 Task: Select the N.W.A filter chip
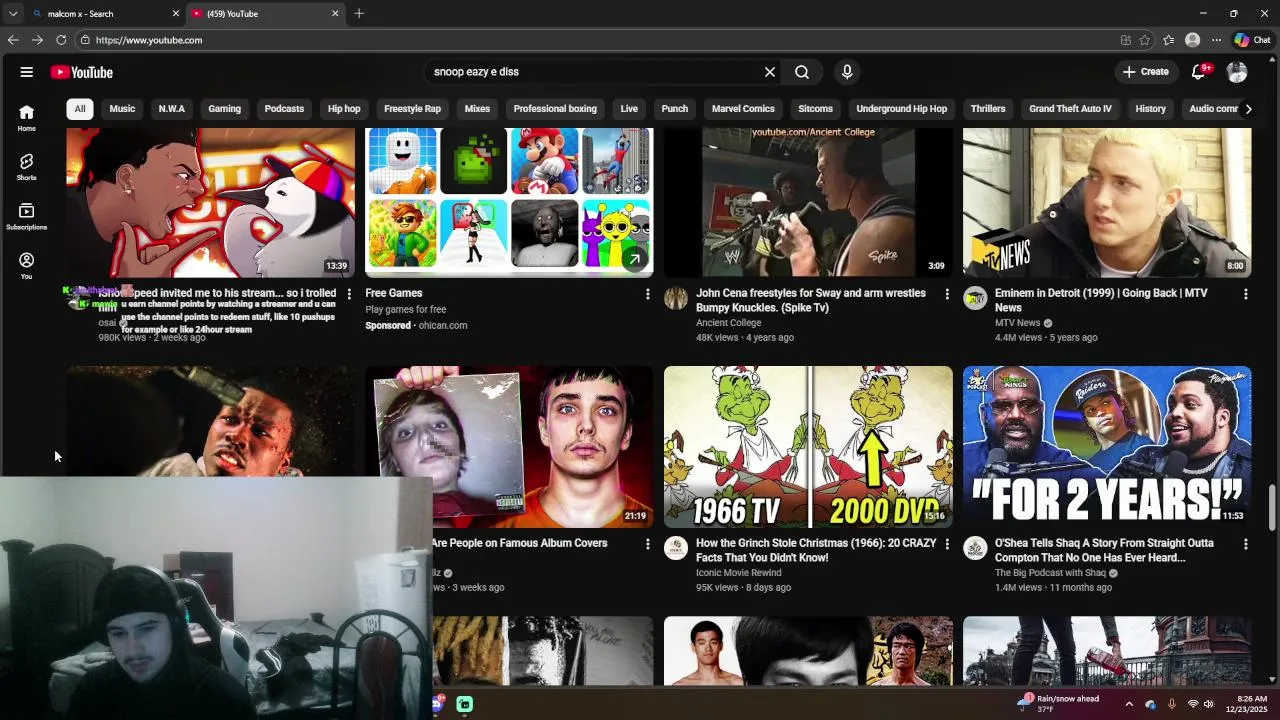(x=172, y=109)
